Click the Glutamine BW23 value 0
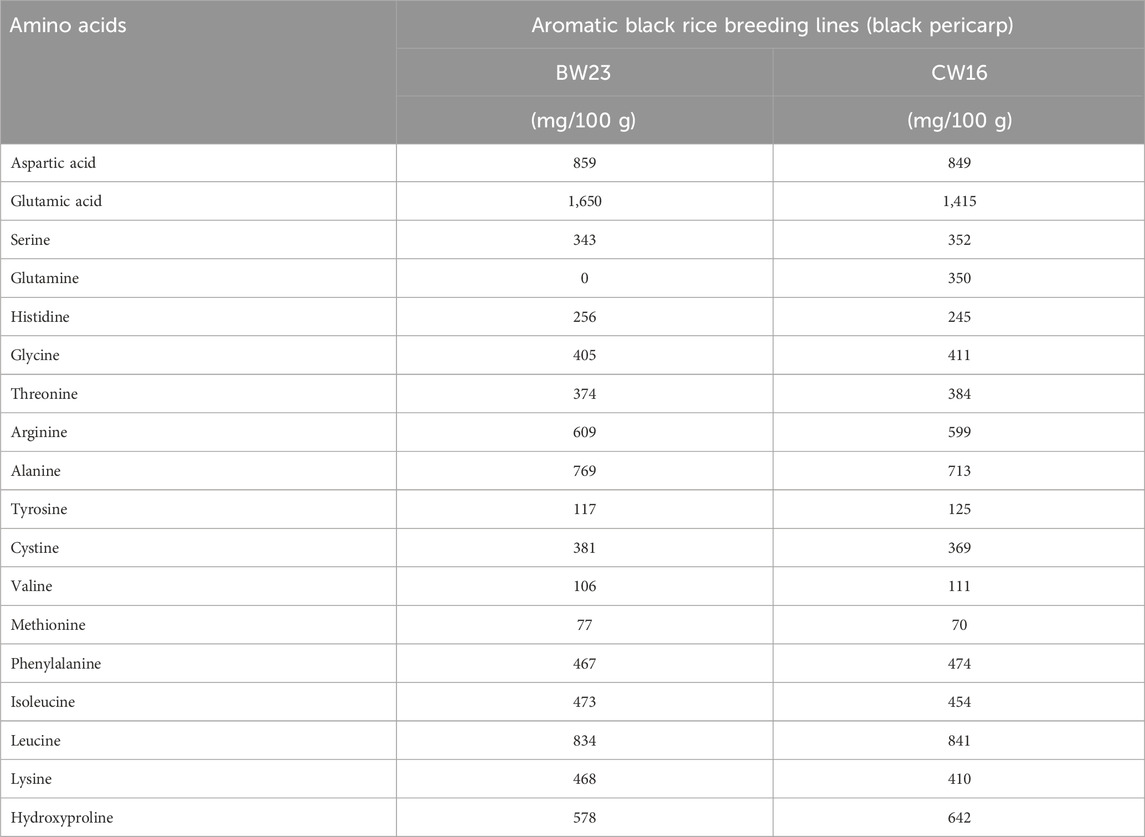The height and width of the screenshot is (837, 1145). pyautogui.click(x=585, y=278)
